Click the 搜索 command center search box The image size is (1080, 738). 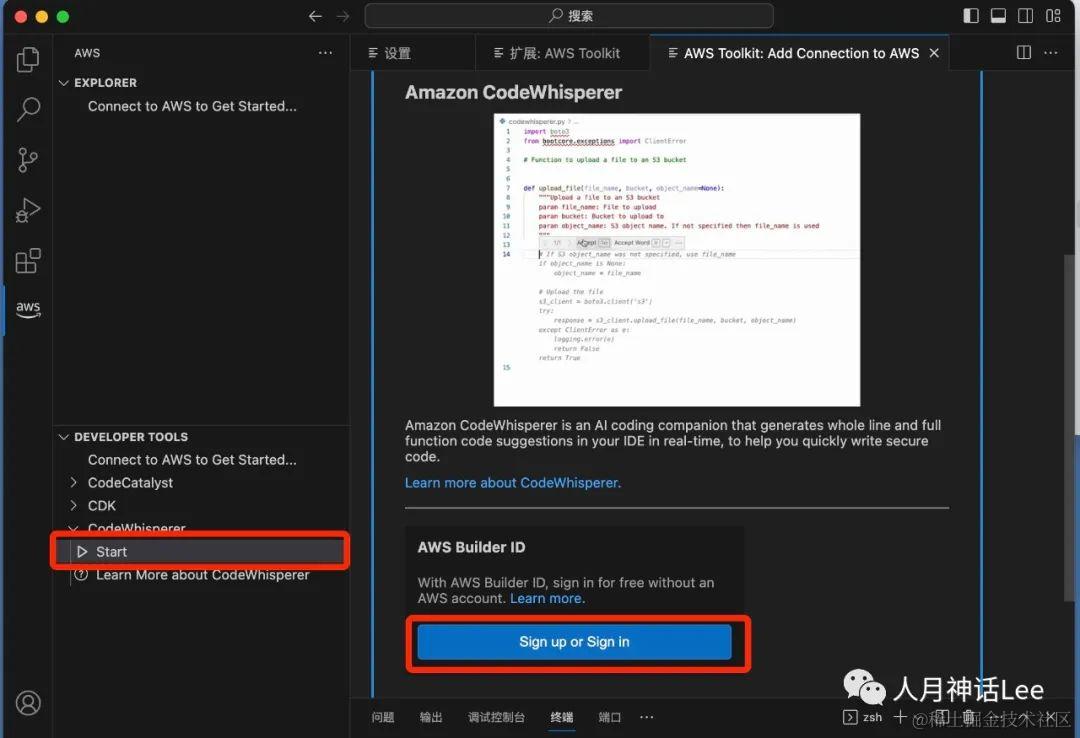[569, 16]
